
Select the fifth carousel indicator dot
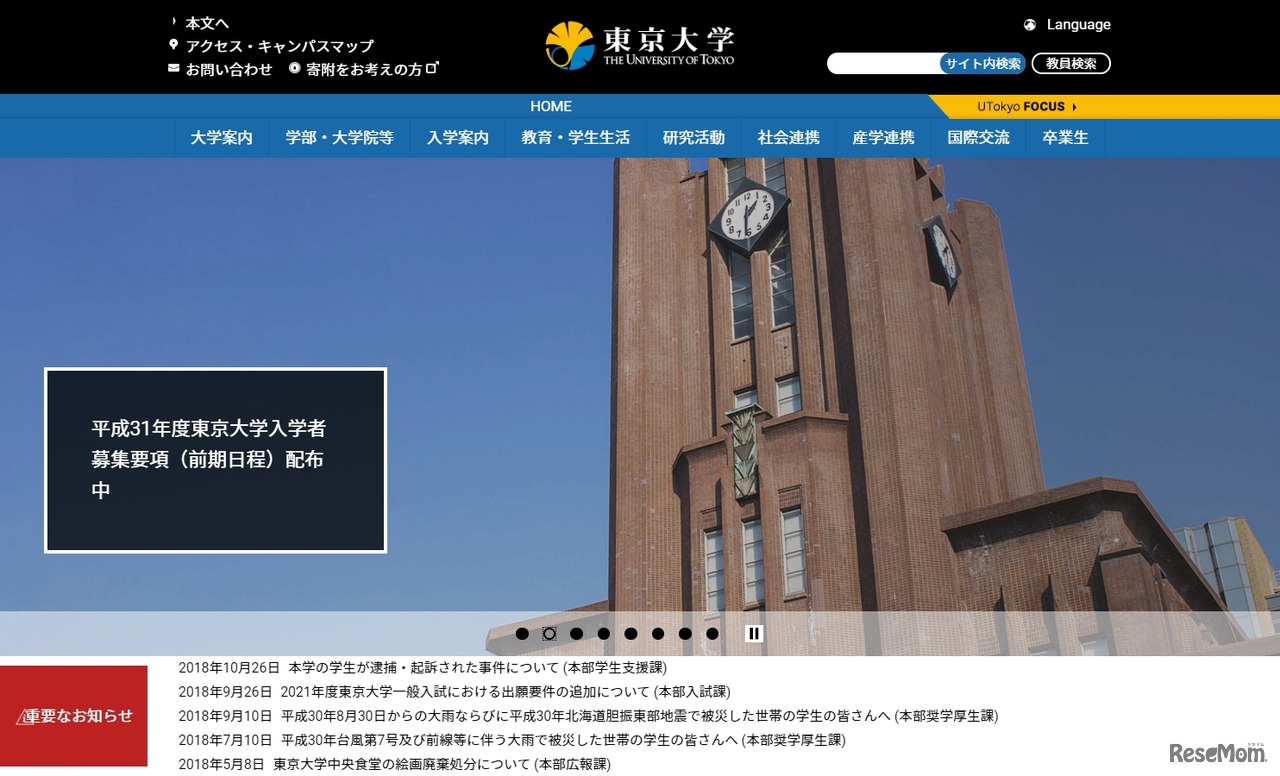[x=631, y=632]
